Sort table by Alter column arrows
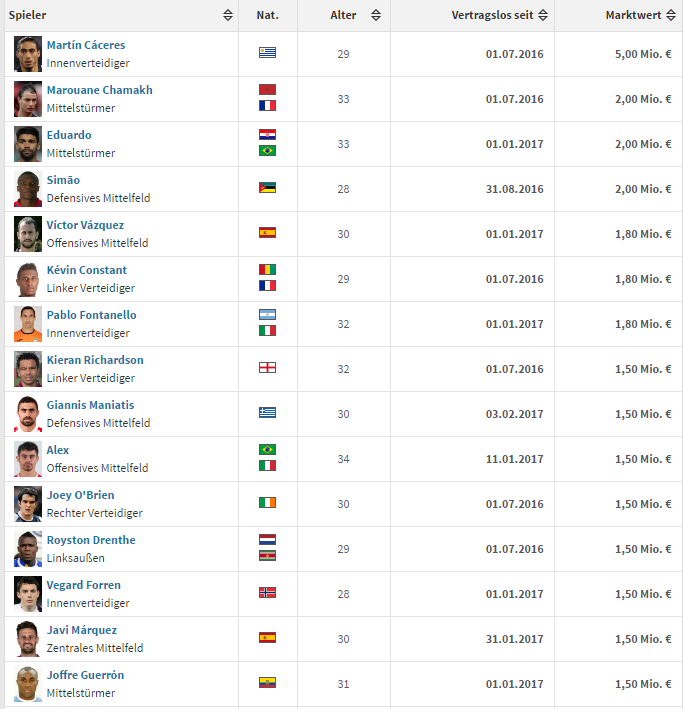 [375, 15]
